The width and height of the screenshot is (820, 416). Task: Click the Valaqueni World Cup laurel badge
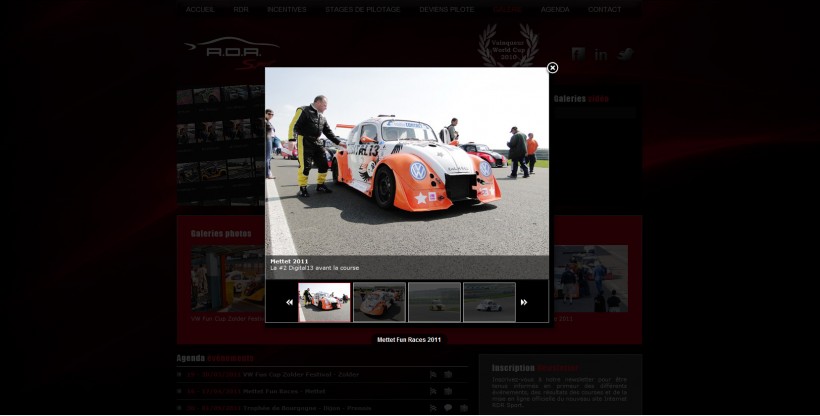coord(508,45)
